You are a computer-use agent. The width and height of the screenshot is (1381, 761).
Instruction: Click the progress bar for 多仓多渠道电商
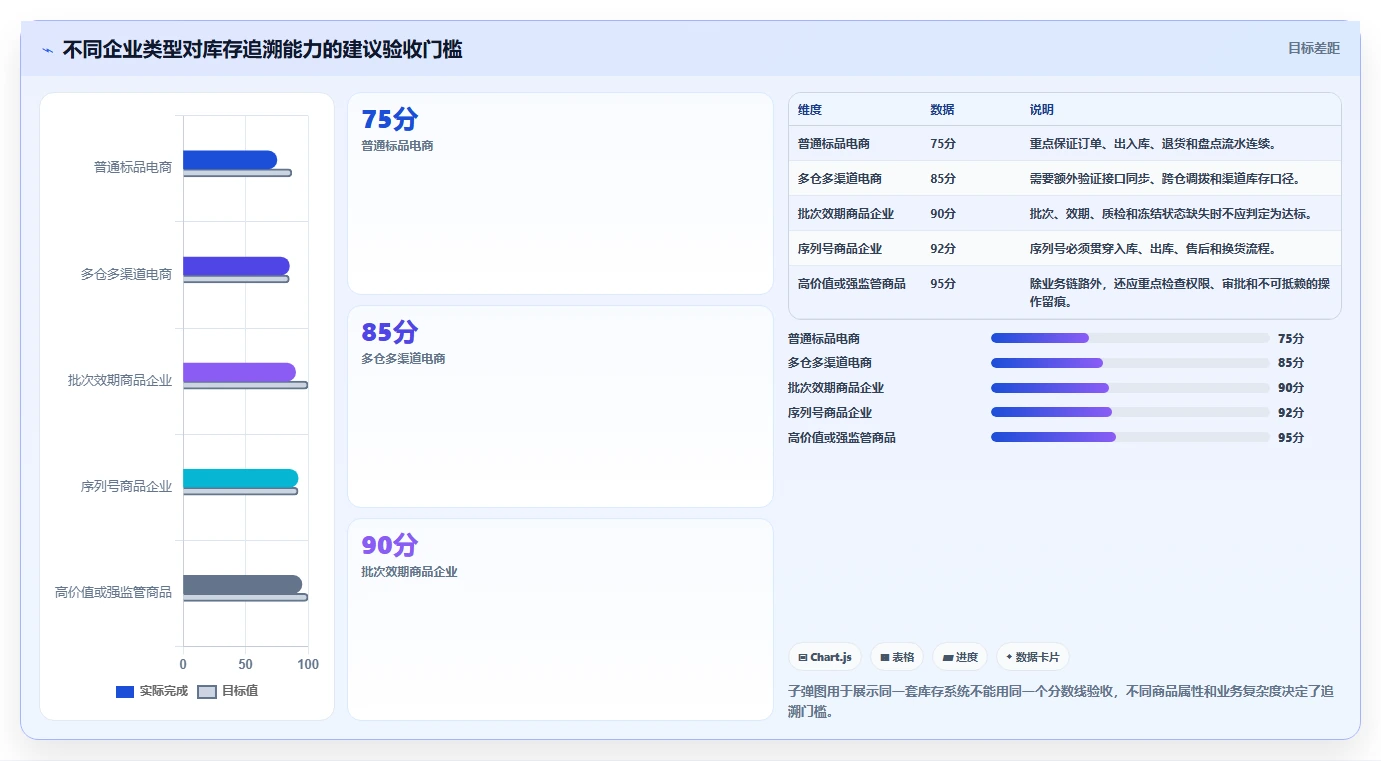click(1130, 363)
